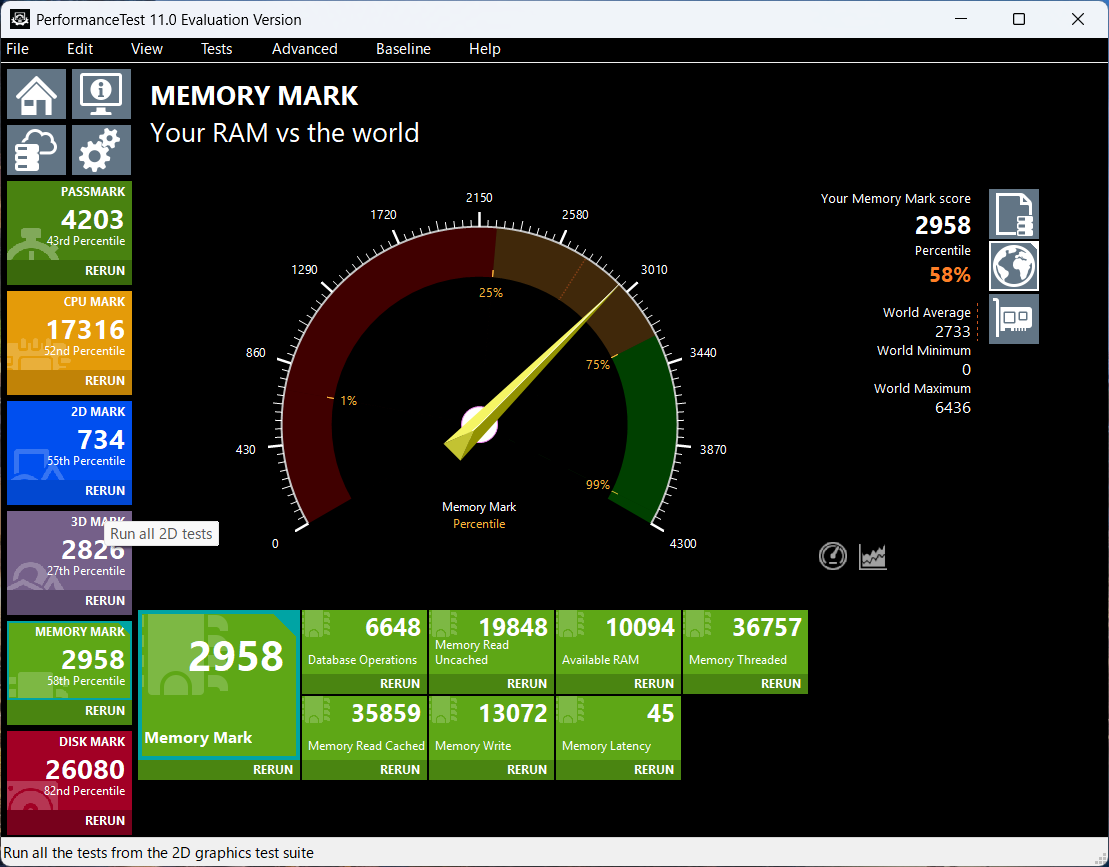Image resolution: width=1109 pixels, height=867 pixels.
Task: Select the 2D Mark score tile
Action: 69,442
